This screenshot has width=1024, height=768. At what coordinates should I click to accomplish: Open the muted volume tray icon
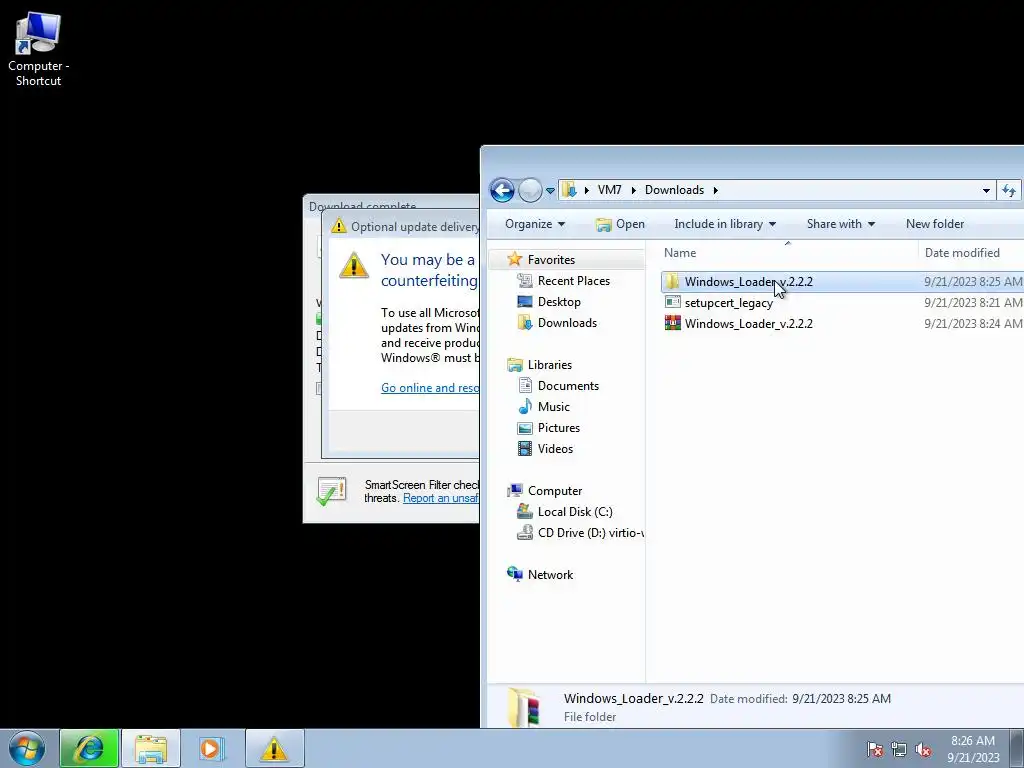click(x=923, y=749)
